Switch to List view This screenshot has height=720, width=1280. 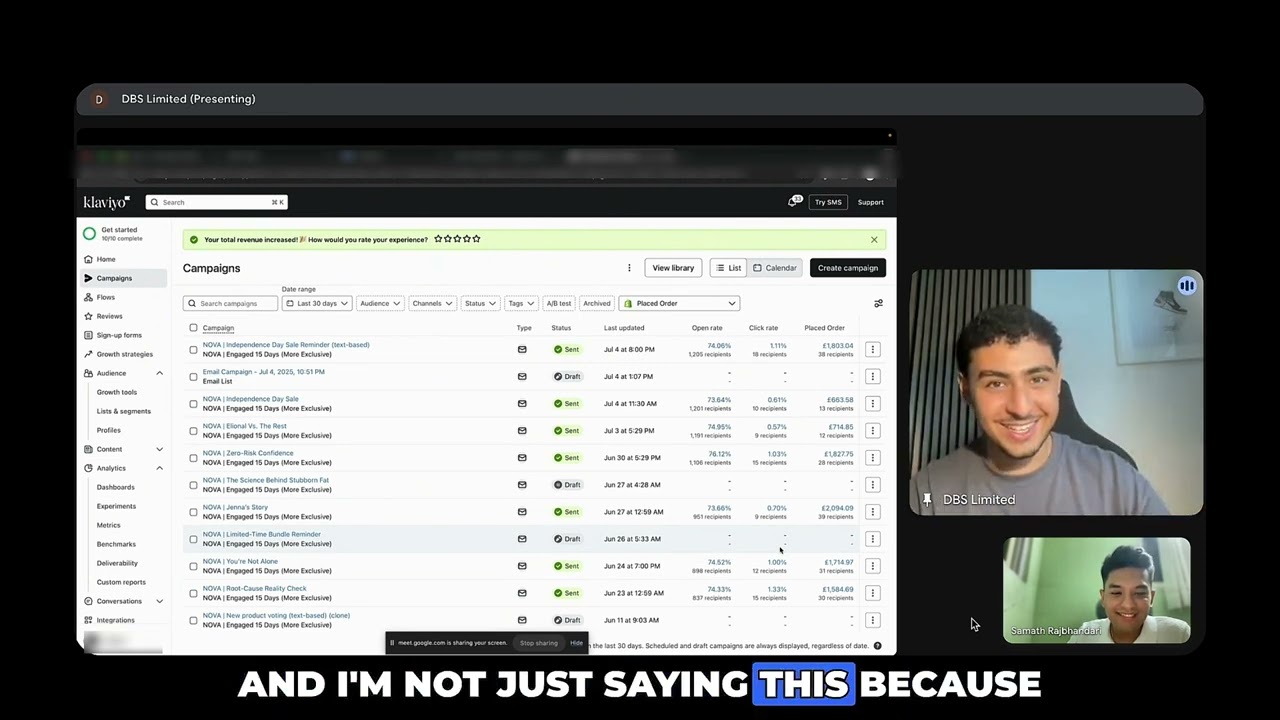[x=729, y=268]
